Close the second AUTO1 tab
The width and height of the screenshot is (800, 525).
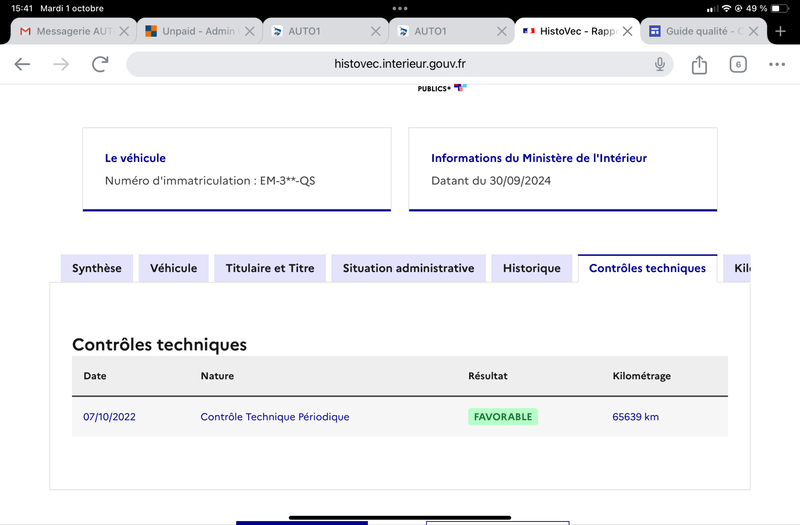point(502,31)
